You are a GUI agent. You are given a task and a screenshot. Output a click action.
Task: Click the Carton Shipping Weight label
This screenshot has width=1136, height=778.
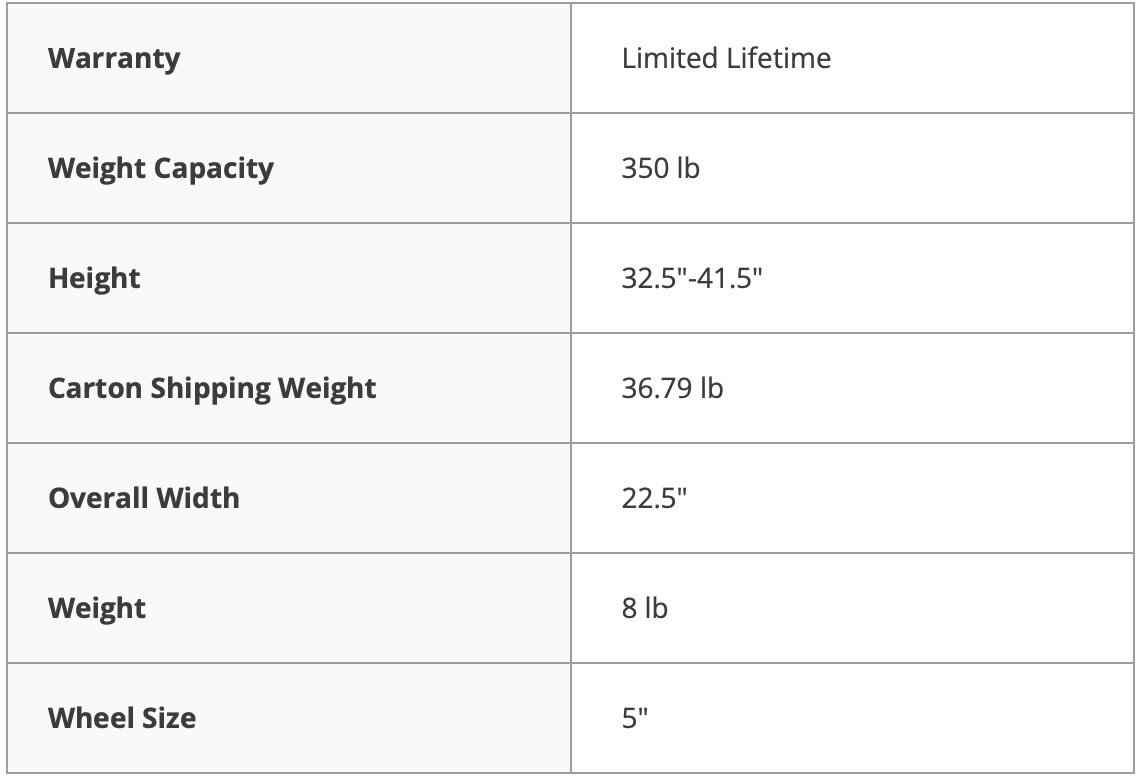pos(212,388)
